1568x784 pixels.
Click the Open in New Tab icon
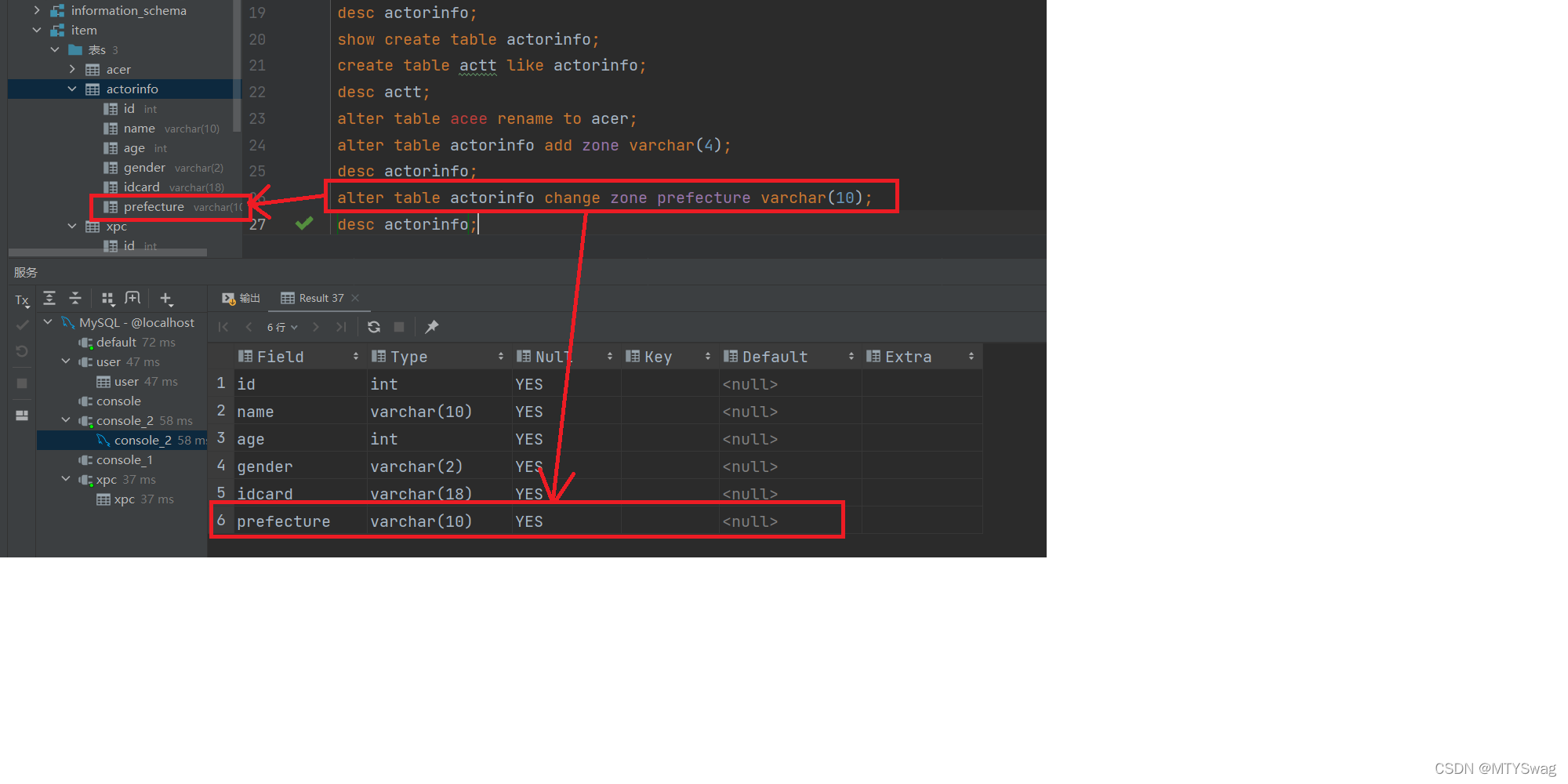point(132,298)
